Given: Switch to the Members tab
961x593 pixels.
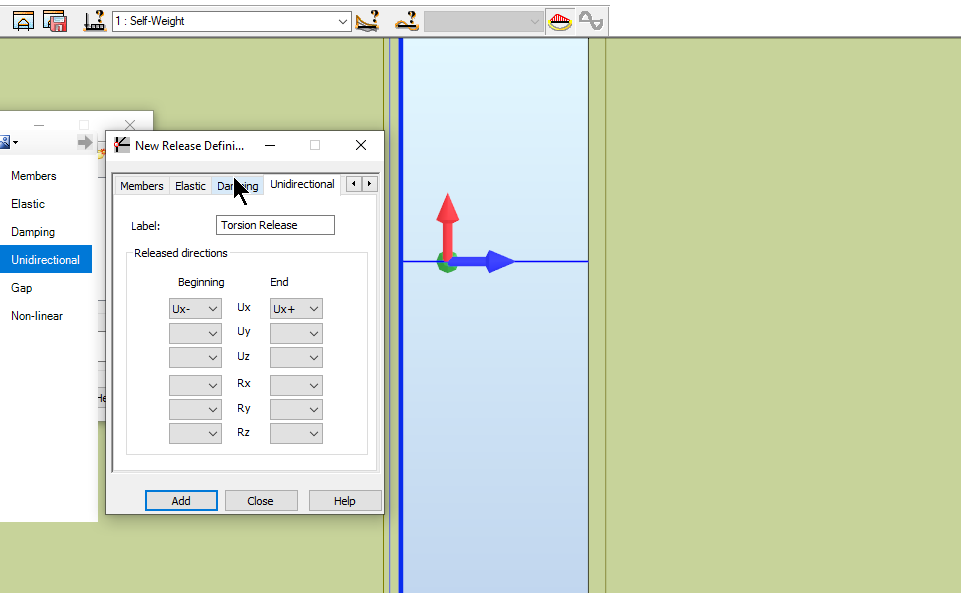Looking at the screenshot, I should 141,185.
